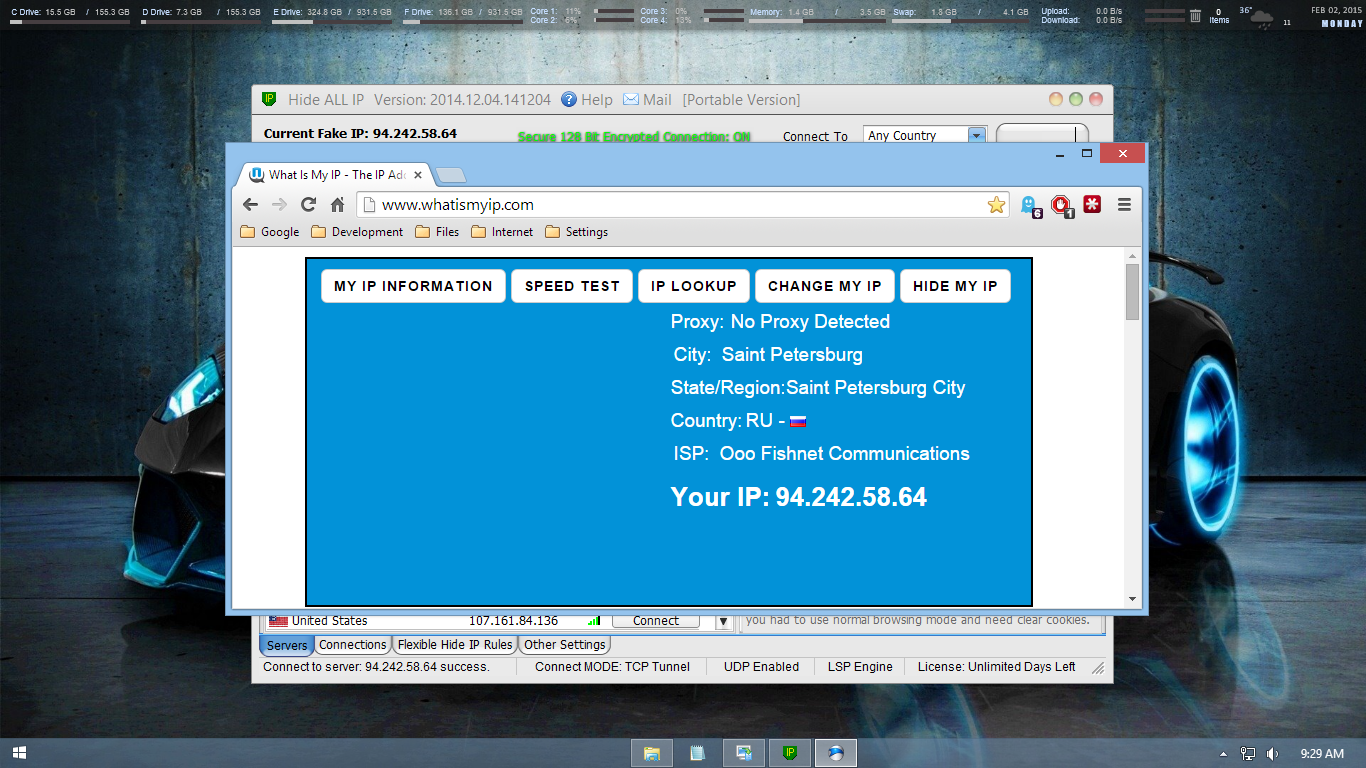Open a new Chrome tab
This screenshot has width=1366, height=768.
click(451, 175)
